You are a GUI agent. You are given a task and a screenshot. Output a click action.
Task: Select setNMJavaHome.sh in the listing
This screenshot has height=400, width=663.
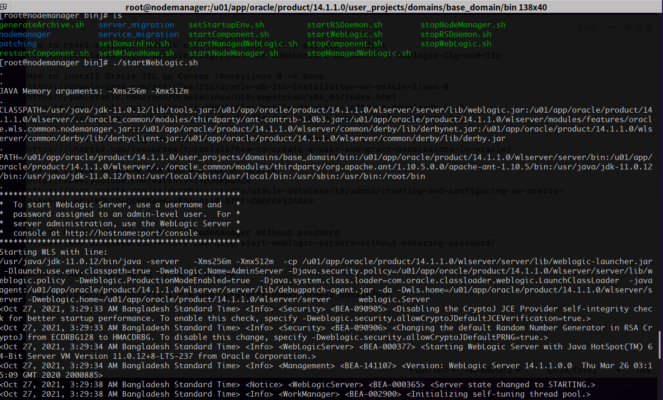(136, 53)
